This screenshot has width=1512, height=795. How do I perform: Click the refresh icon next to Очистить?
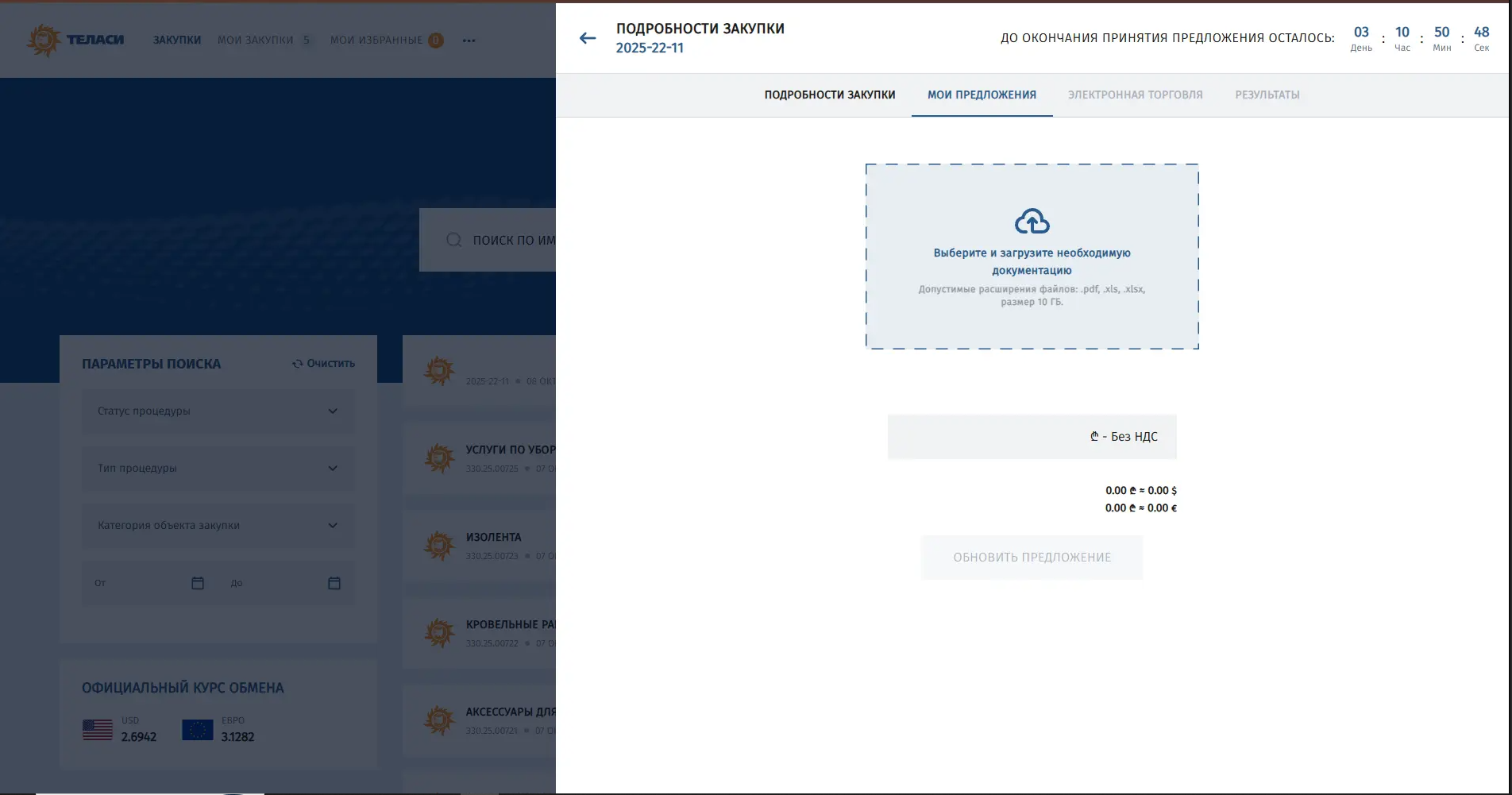[x=297, y=364]
